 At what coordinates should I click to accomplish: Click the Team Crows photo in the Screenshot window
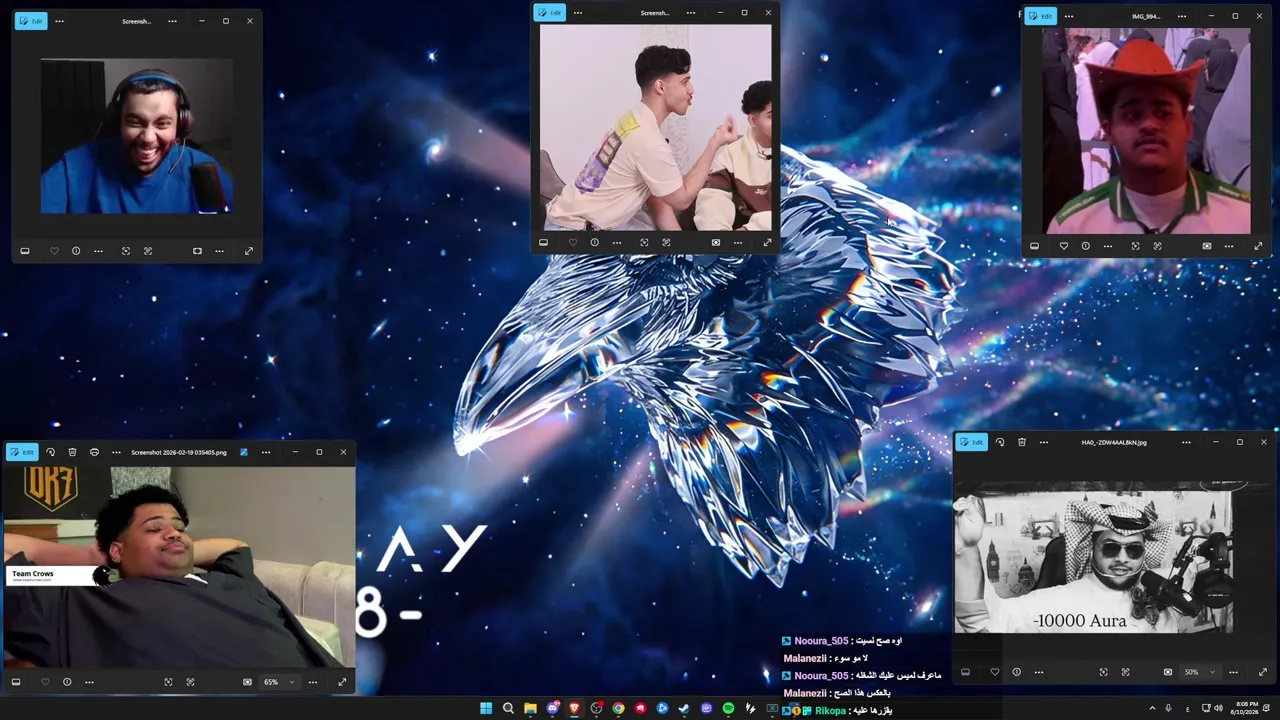179,567
